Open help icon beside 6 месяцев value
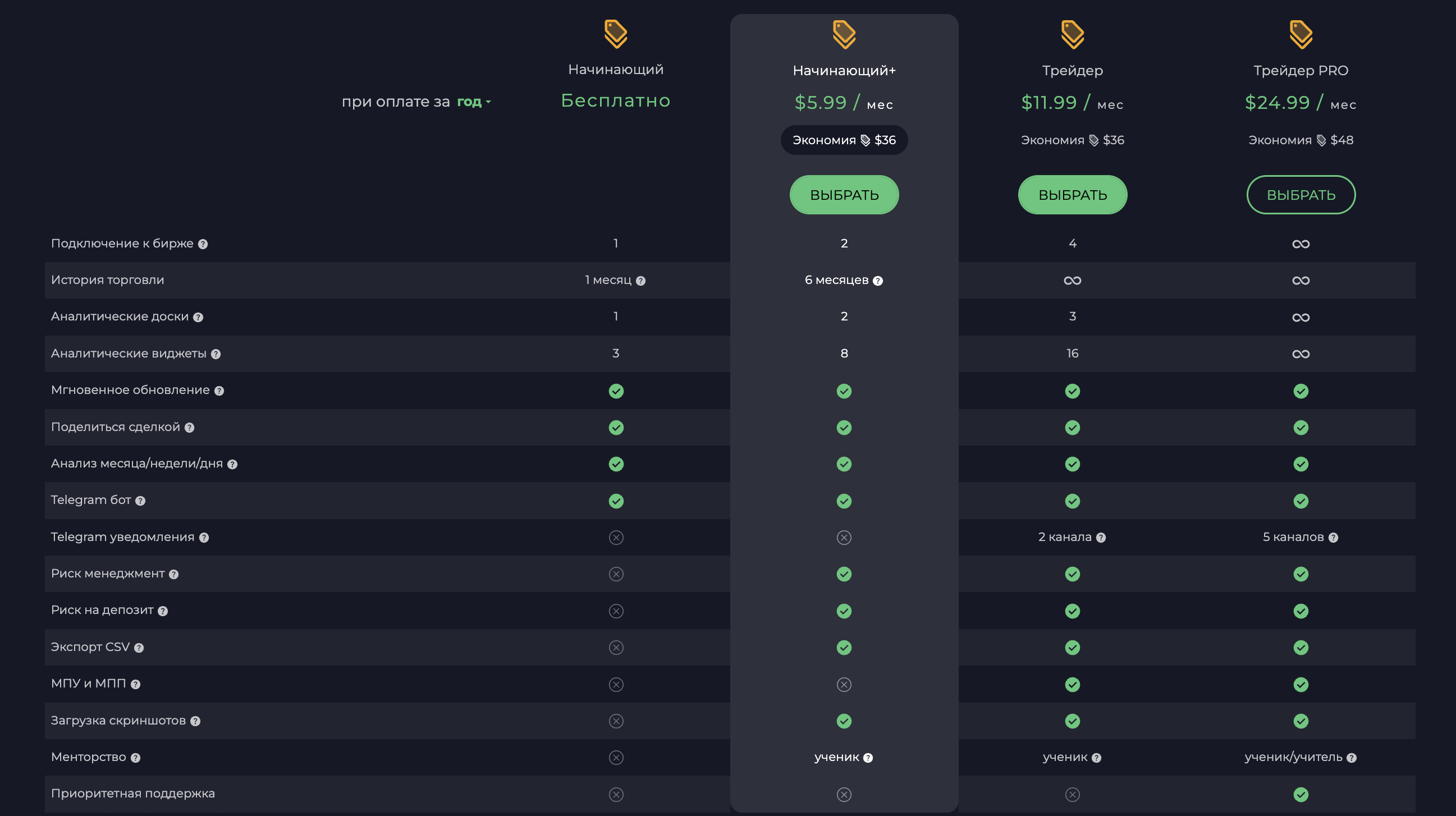 pos(878,281)
